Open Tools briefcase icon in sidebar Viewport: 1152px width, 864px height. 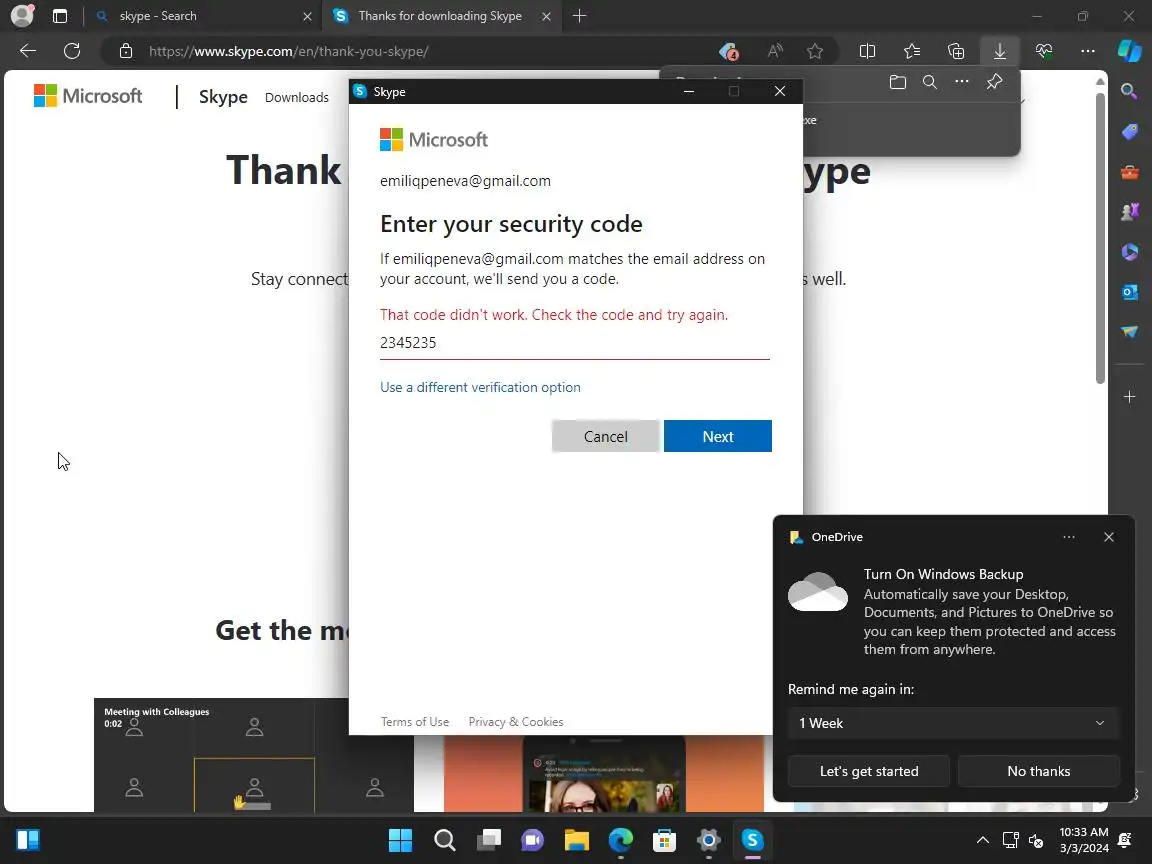pyautogui.click(x=1129, y=172)
